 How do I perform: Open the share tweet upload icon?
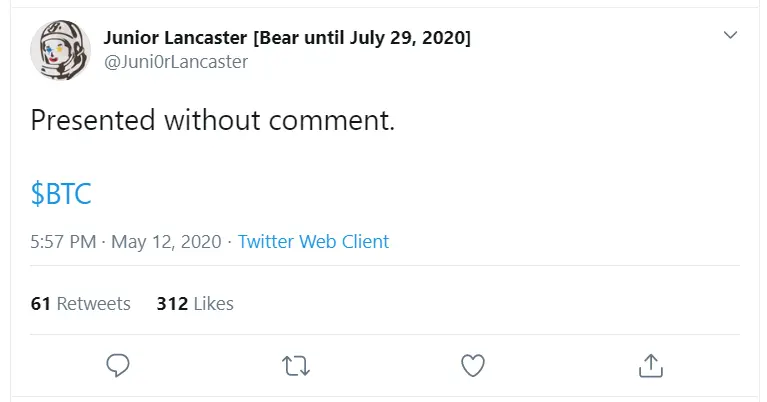click(651, 365)
